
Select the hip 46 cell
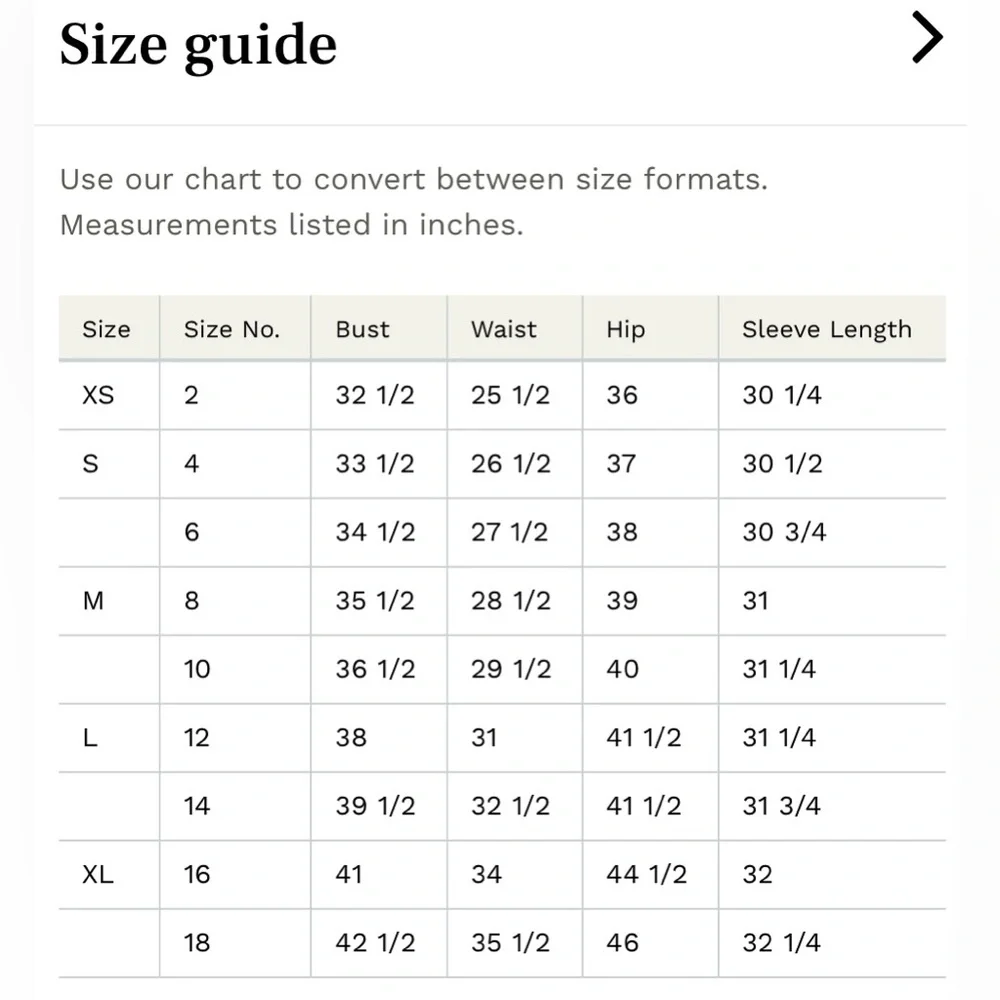(622, 943)
